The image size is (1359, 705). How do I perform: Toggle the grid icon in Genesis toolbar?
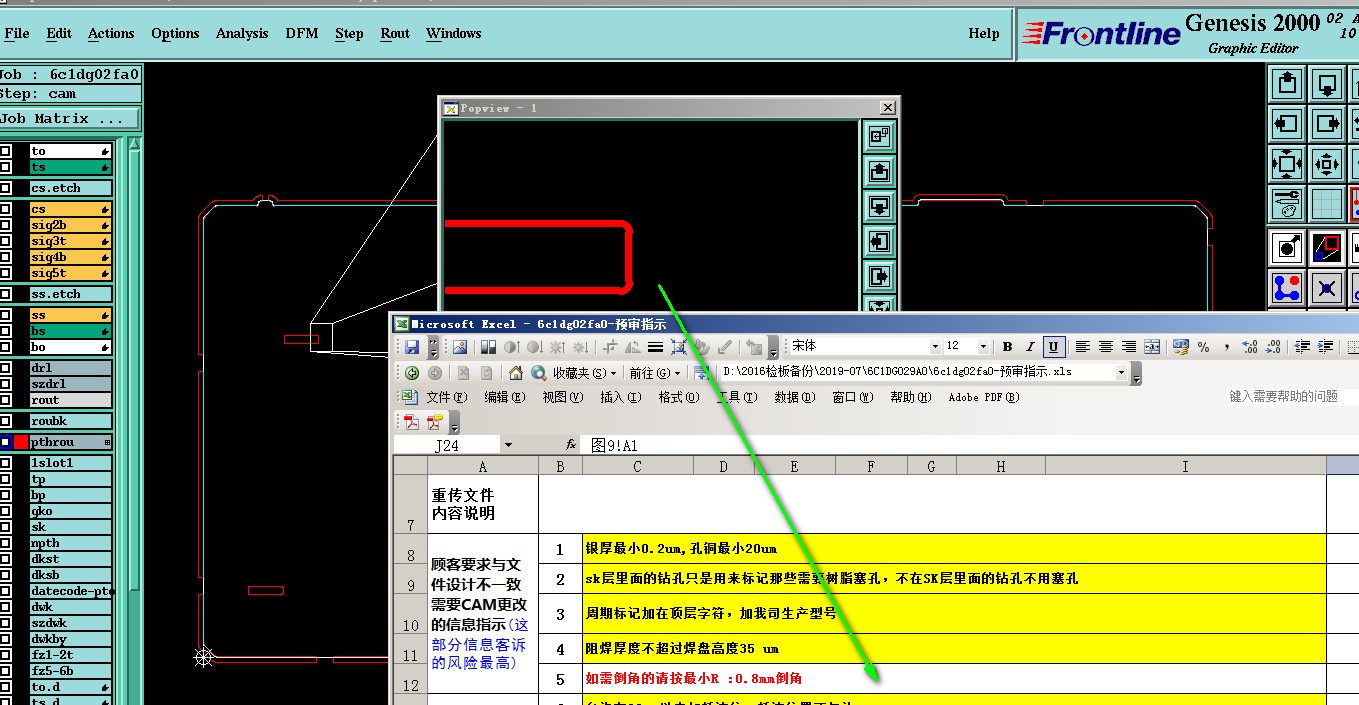tap(1327, 202)
